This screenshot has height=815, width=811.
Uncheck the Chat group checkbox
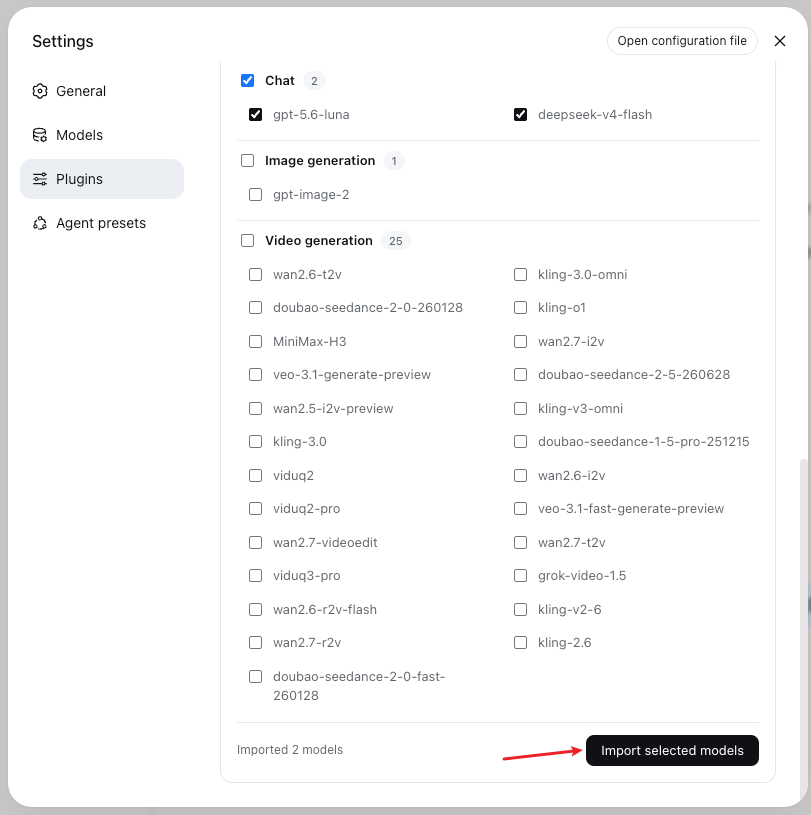pyautogui.click(x=247, y=81)
